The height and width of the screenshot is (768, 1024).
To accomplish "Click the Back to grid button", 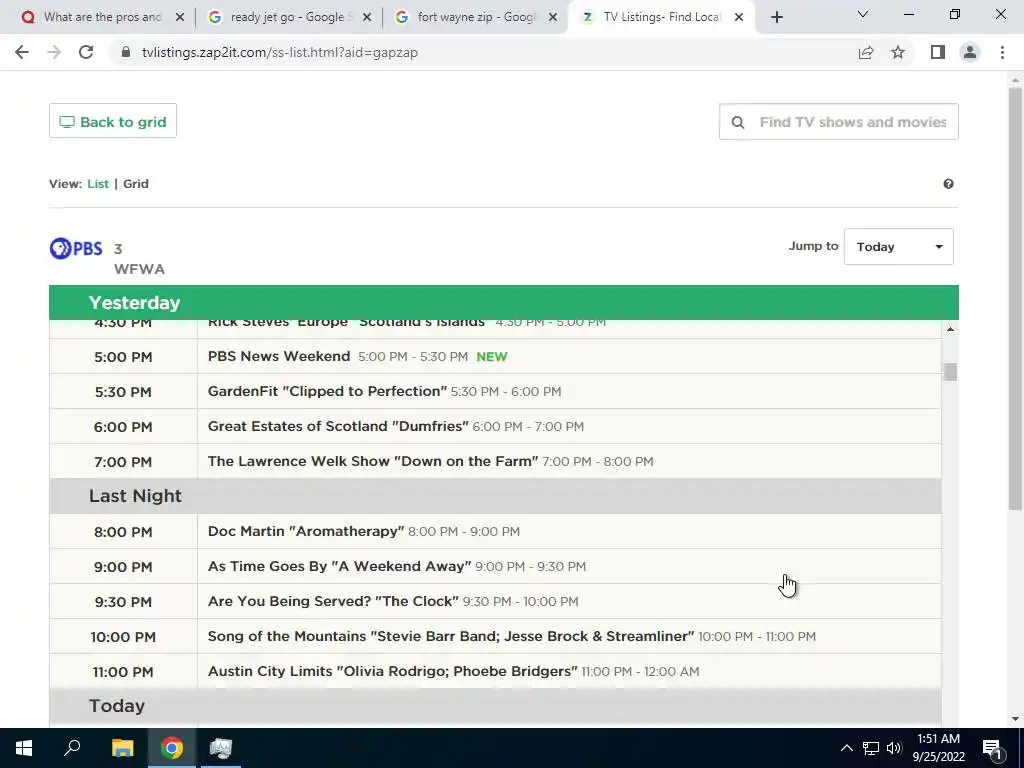I will (113, 121).
